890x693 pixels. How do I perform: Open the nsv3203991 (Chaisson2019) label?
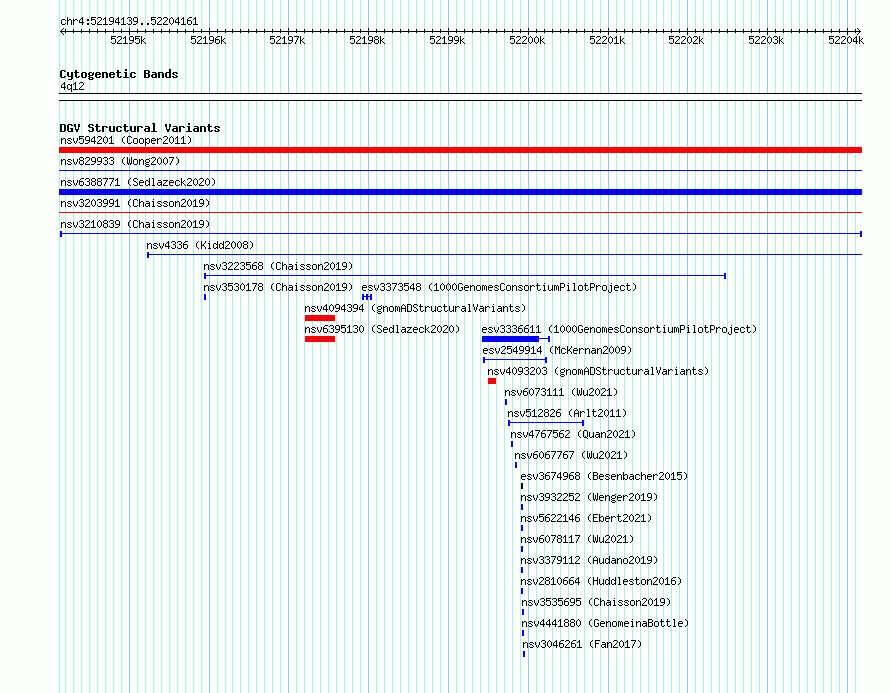pyautogui.click(x=135, y=203)
